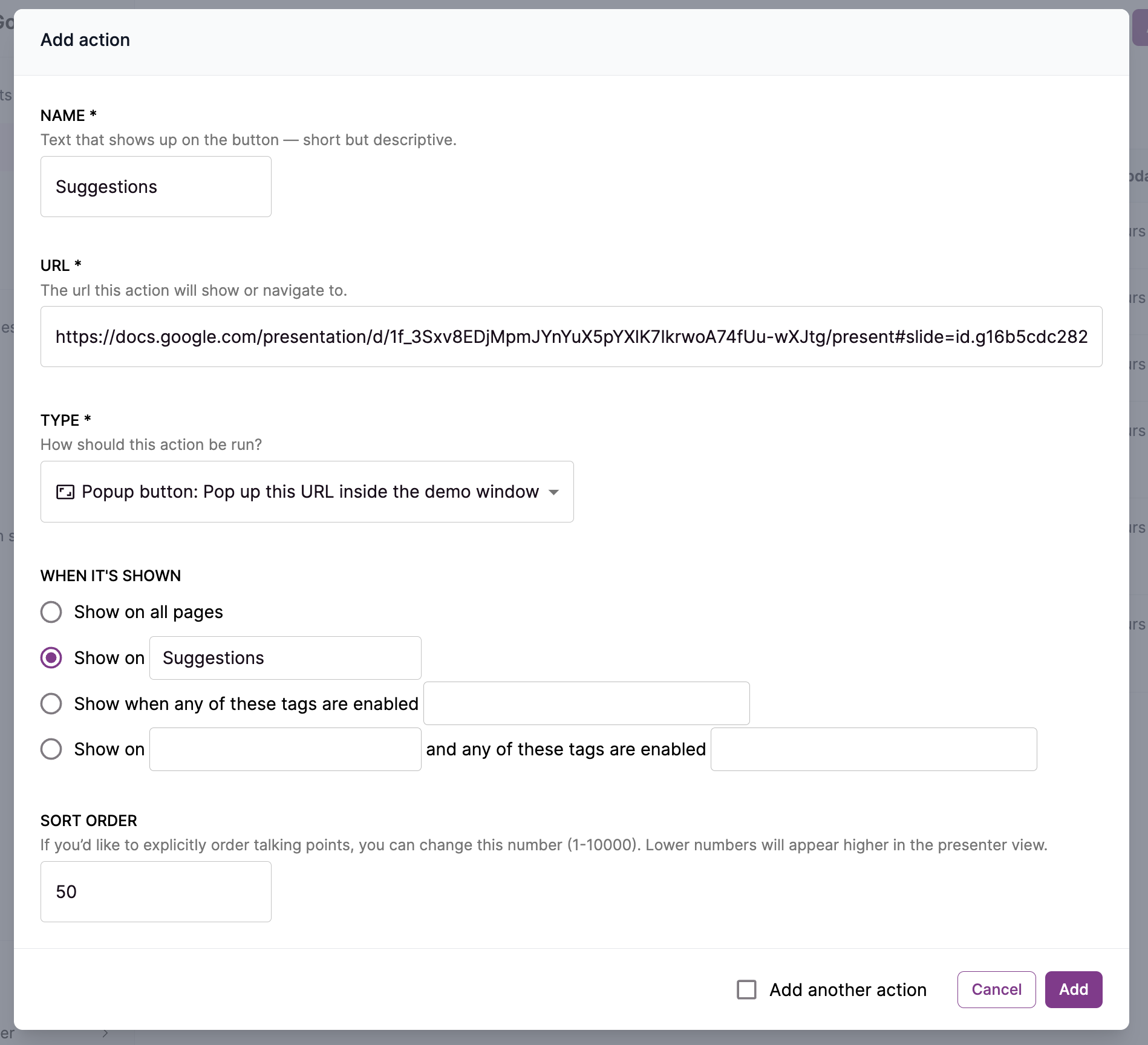The height and width of the screenshot is (1045, 1148).
Task: Open the 'Popup button' type dropdown text
Action: point(310,492)
